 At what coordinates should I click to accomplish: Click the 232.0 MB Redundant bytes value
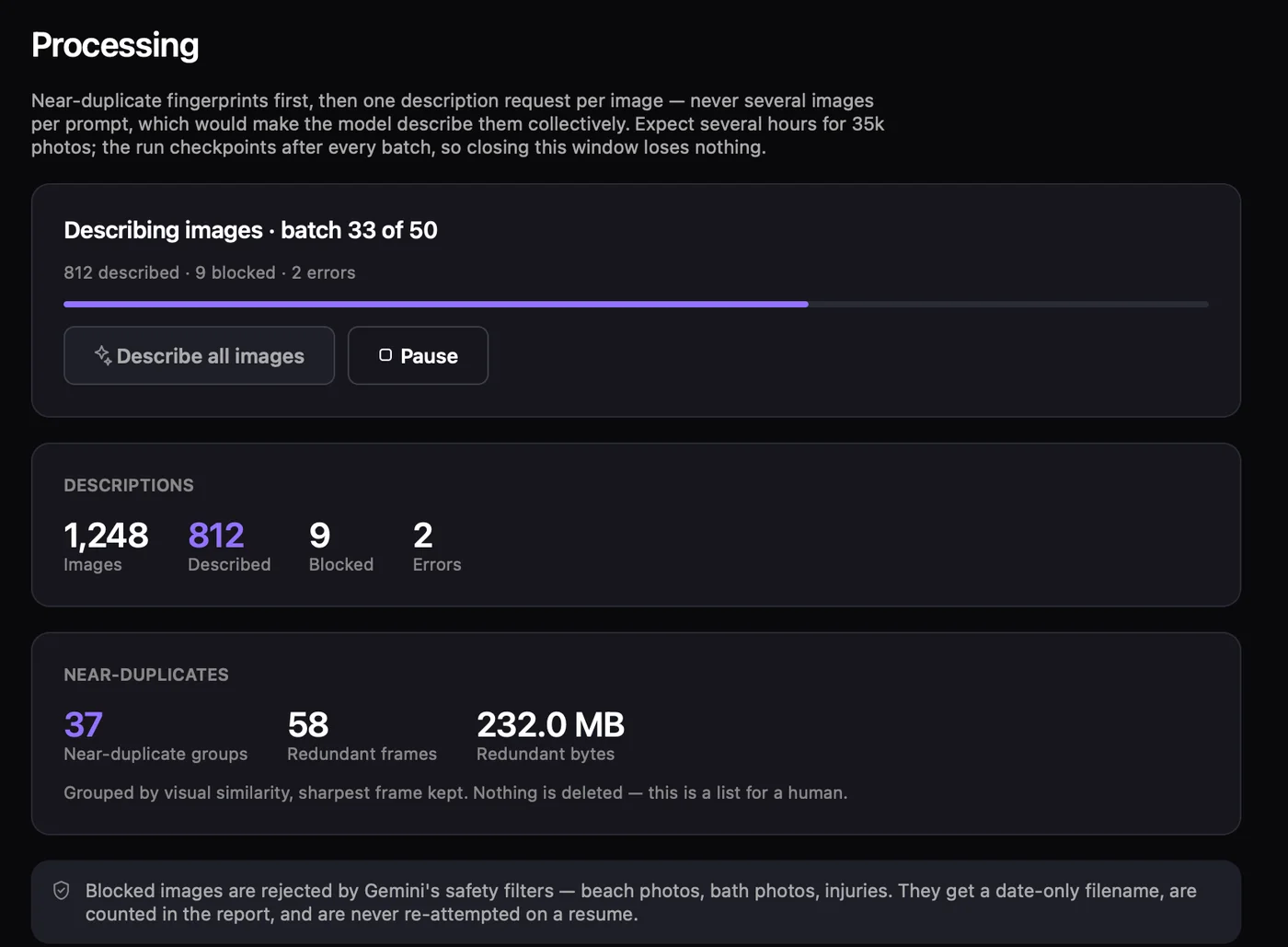(x=550, y=735)
